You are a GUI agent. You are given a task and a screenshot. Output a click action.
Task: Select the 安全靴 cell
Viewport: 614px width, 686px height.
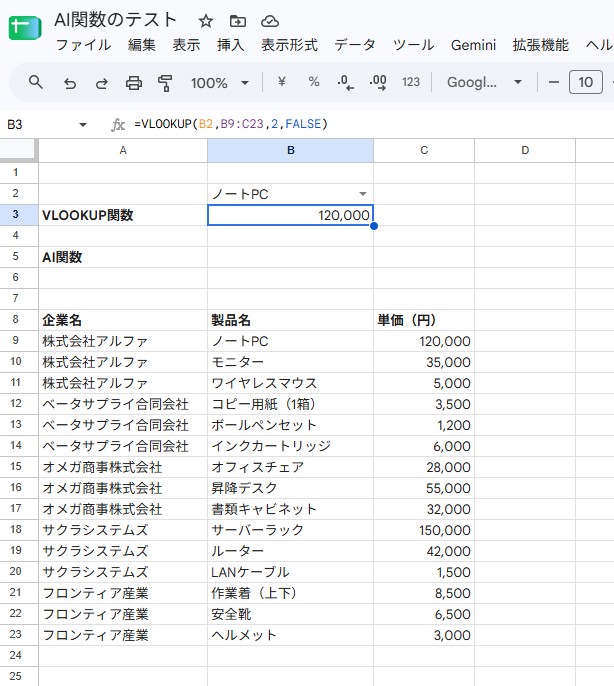click(291, 614)
